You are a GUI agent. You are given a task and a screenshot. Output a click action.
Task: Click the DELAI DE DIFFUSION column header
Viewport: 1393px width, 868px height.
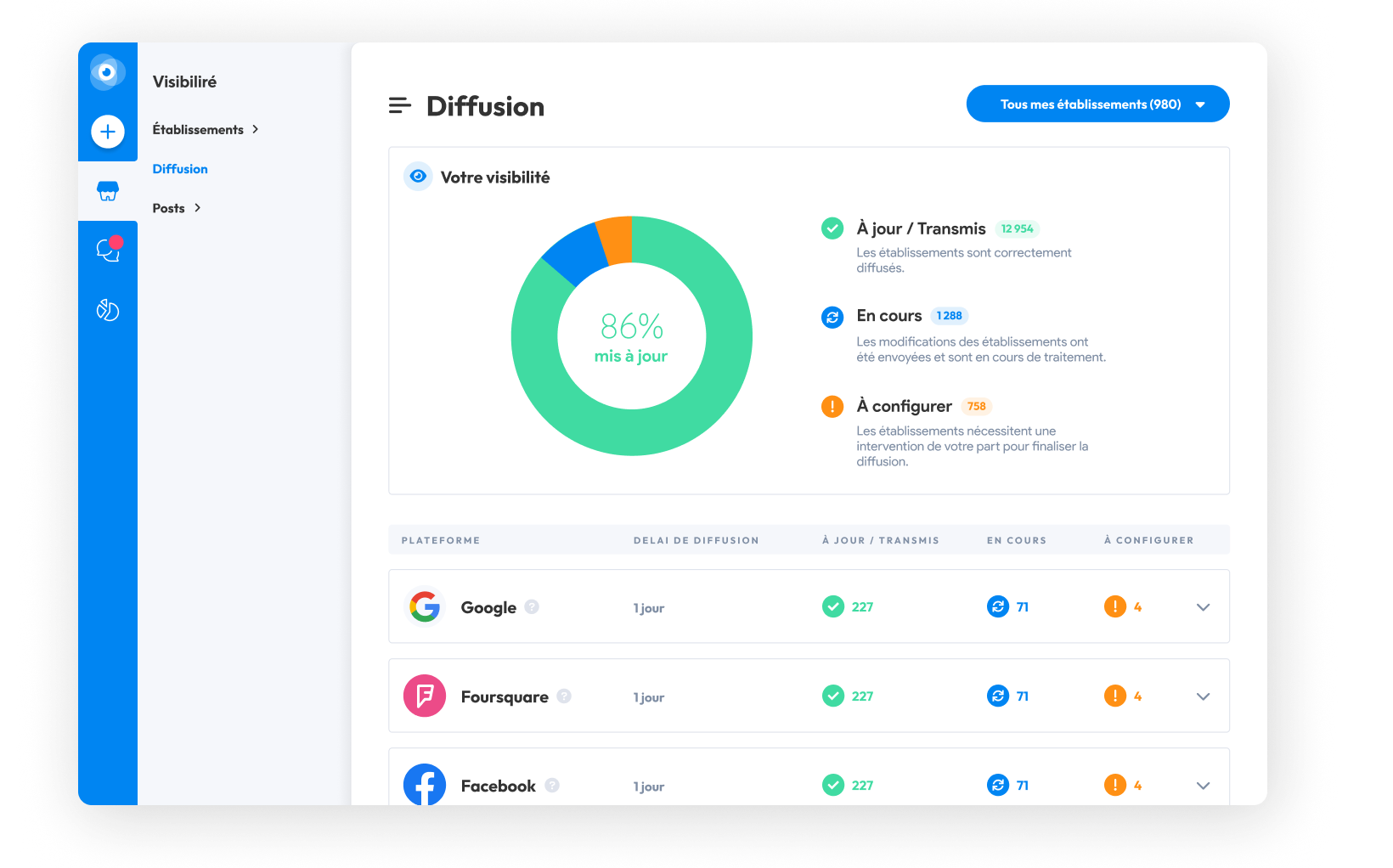[x=696, y=540]
